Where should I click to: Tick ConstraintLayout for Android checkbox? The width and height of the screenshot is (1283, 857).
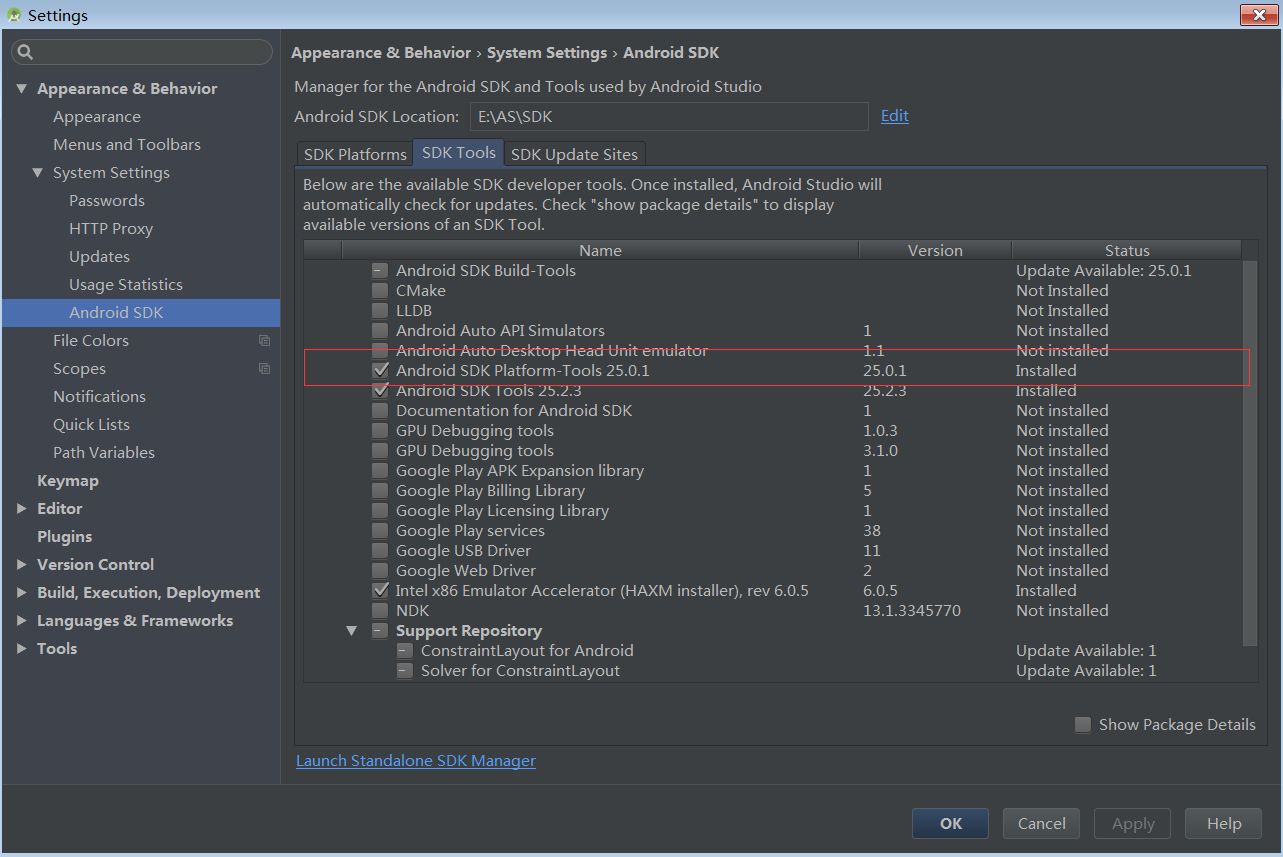pos(405,651)
